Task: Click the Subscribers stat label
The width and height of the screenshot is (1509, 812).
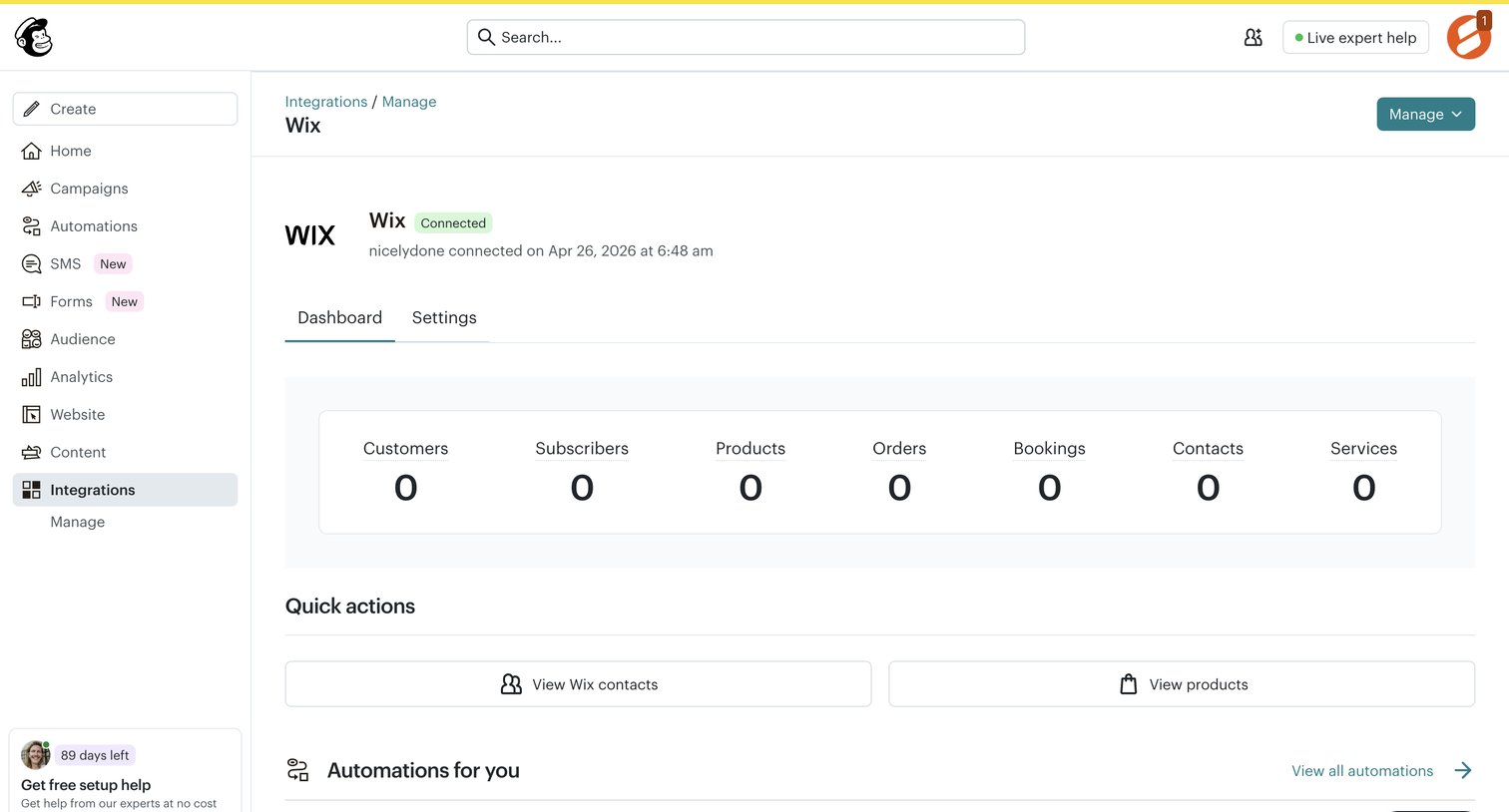Action: click(x=582, y=449)
